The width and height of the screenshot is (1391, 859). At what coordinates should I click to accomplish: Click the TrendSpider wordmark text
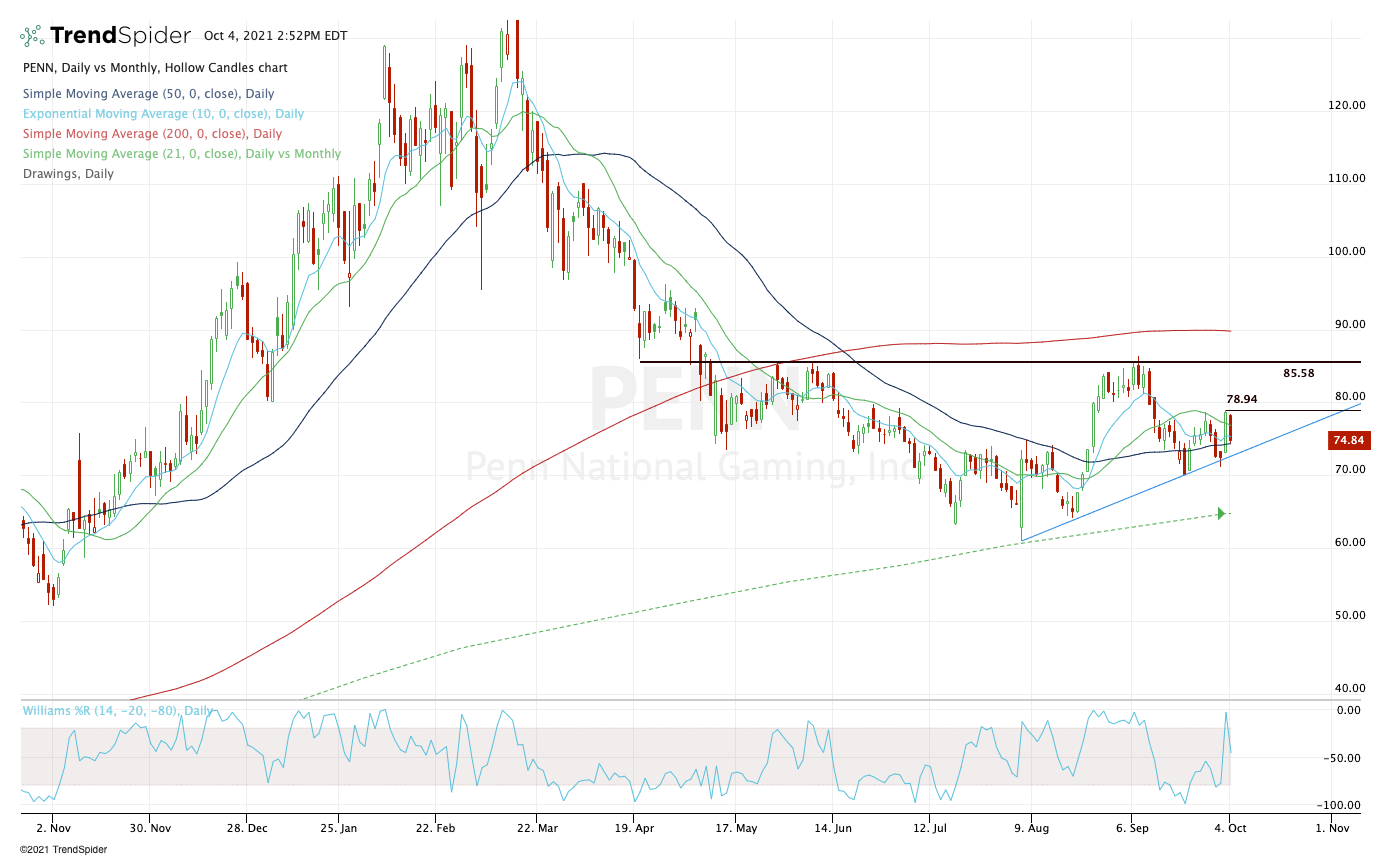click(120, 36)
